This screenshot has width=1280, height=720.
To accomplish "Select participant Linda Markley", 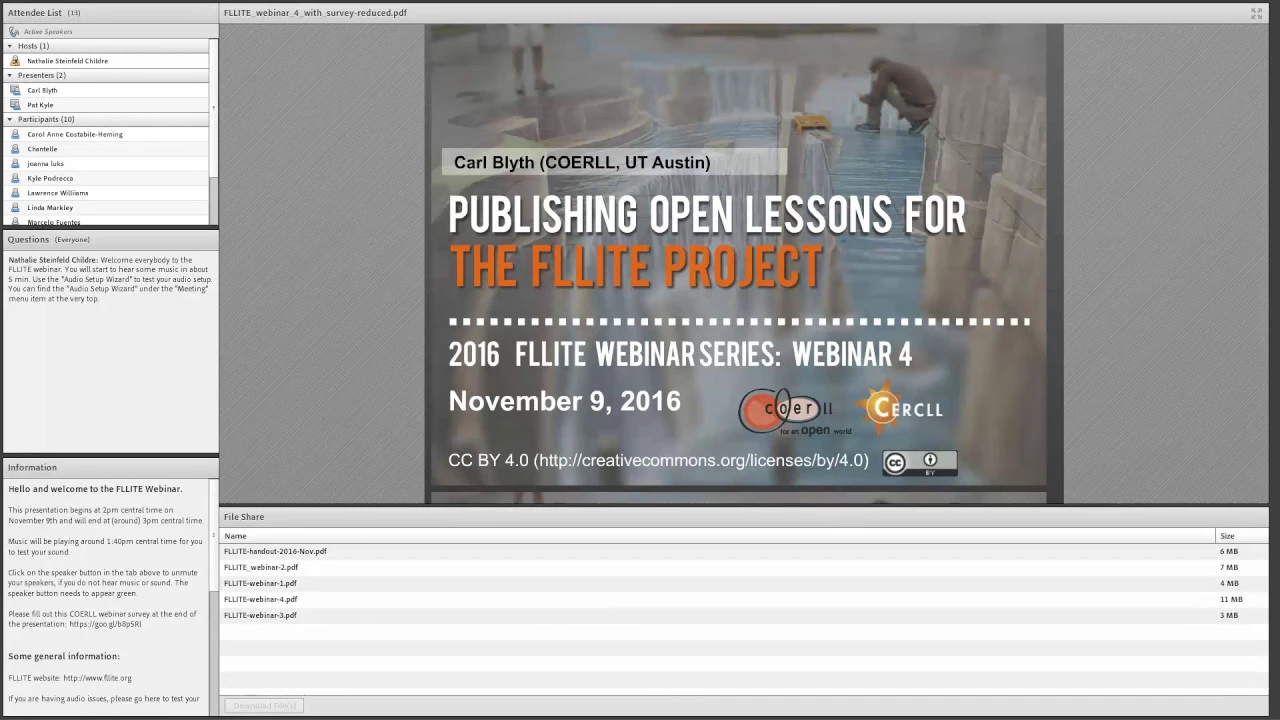I will pyautogui.click(x=105, y=207).
